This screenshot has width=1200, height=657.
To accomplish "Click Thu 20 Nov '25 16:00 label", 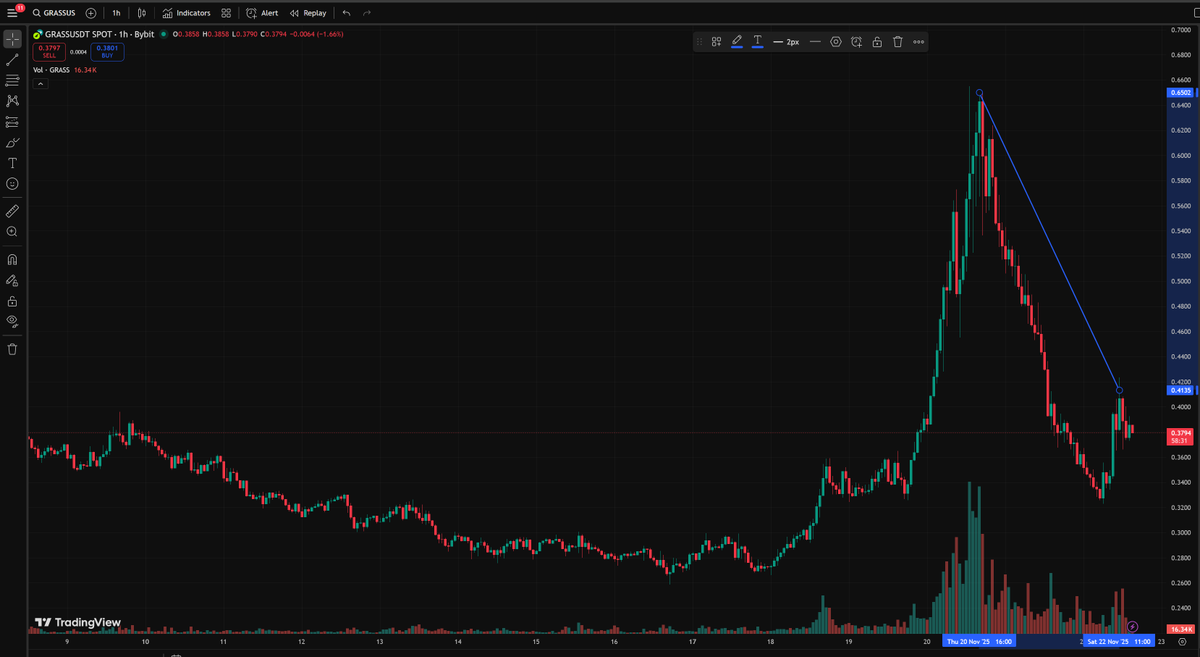I will (x=981, y=641).
